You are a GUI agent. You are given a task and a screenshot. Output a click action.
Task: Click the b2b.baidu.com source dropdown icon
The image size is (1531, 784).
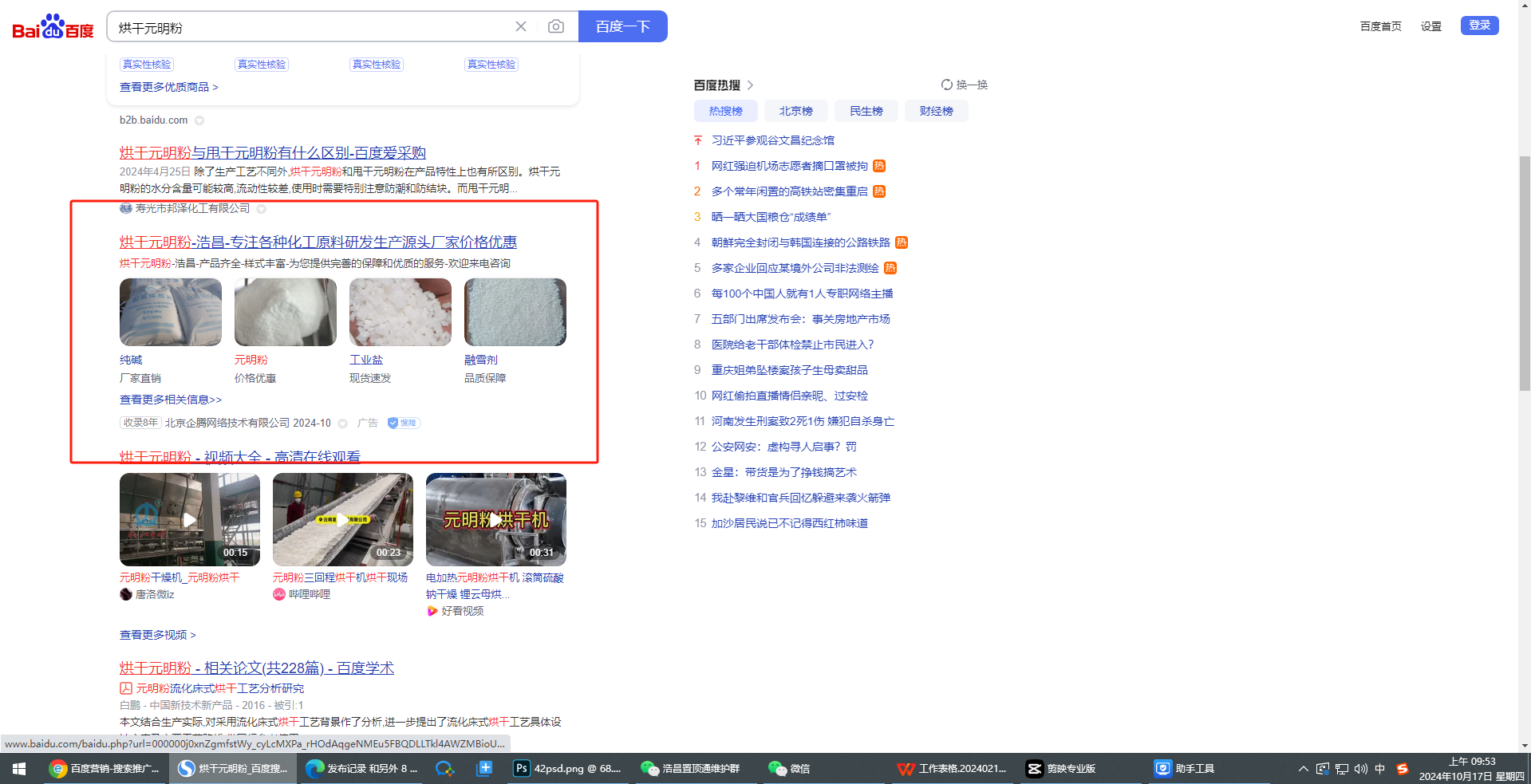click(199, 120)
